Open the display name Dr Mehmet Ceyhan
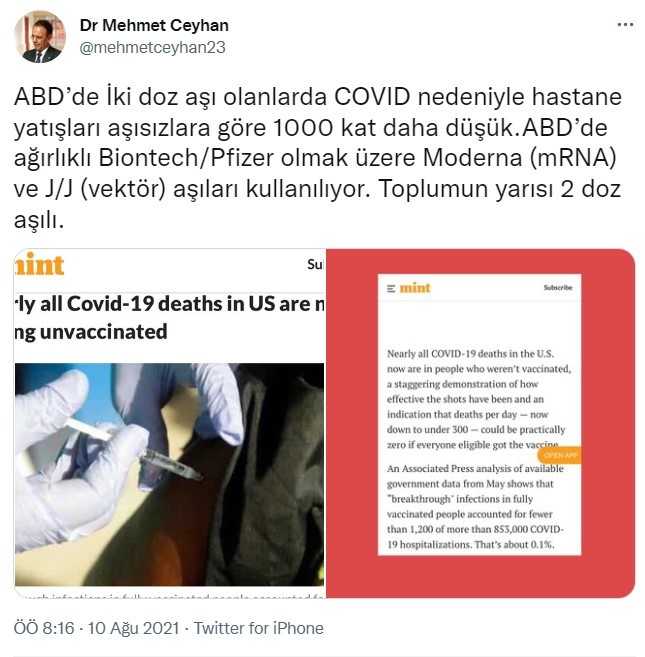645x657 pixels. [154, 26]
